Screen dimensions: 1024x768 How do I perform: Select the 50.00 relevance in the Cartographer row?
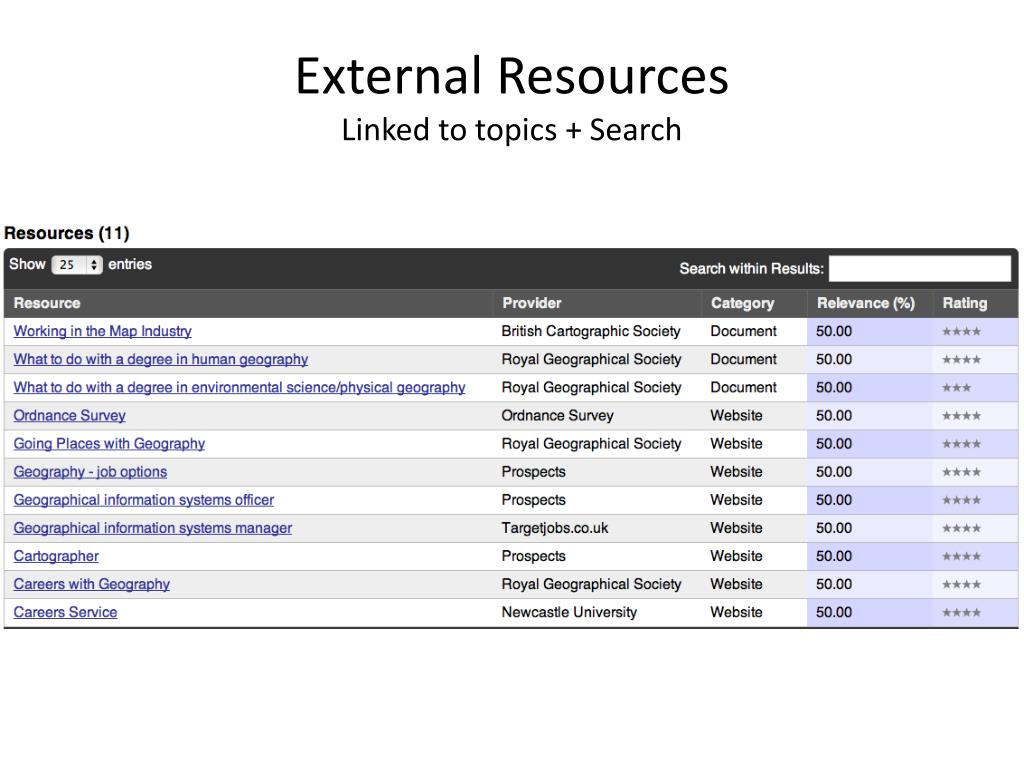[834, 556]
